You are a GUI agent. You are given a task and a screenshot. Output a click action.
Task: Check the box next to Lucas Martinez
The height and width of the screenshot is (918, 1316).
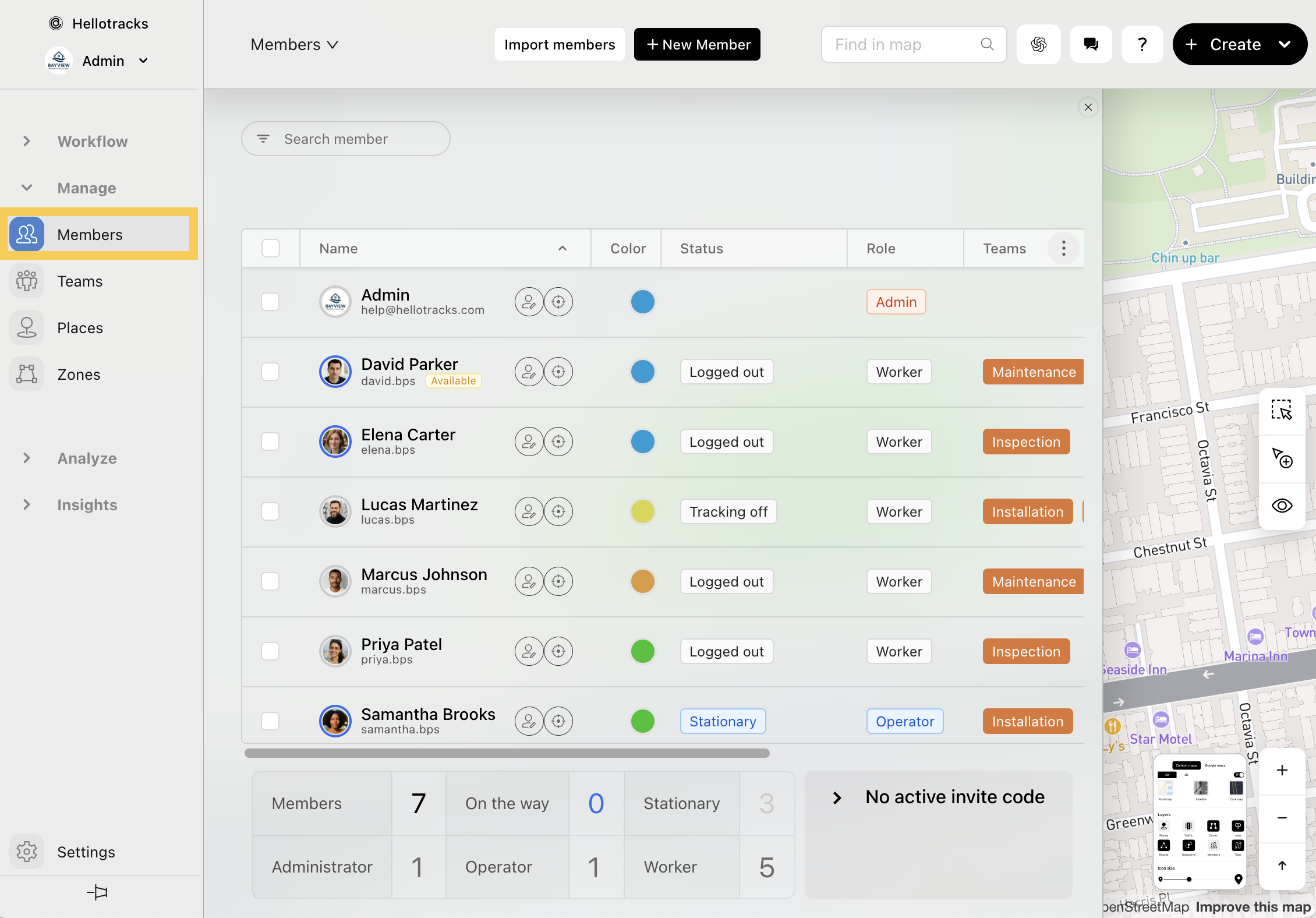270,511
